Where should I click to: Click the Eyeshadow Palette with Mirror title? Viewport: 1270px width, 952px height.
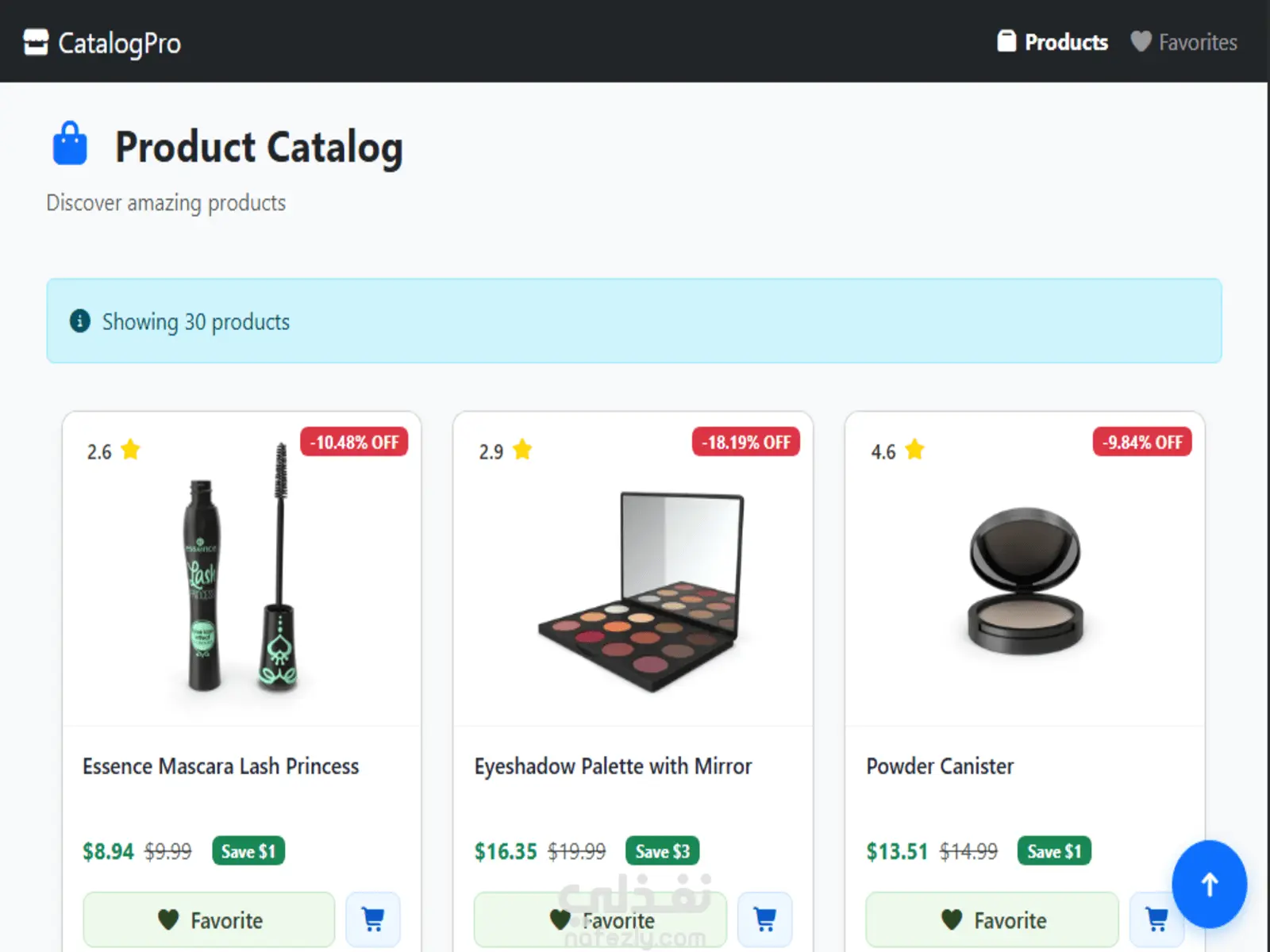tap(613, 766)
